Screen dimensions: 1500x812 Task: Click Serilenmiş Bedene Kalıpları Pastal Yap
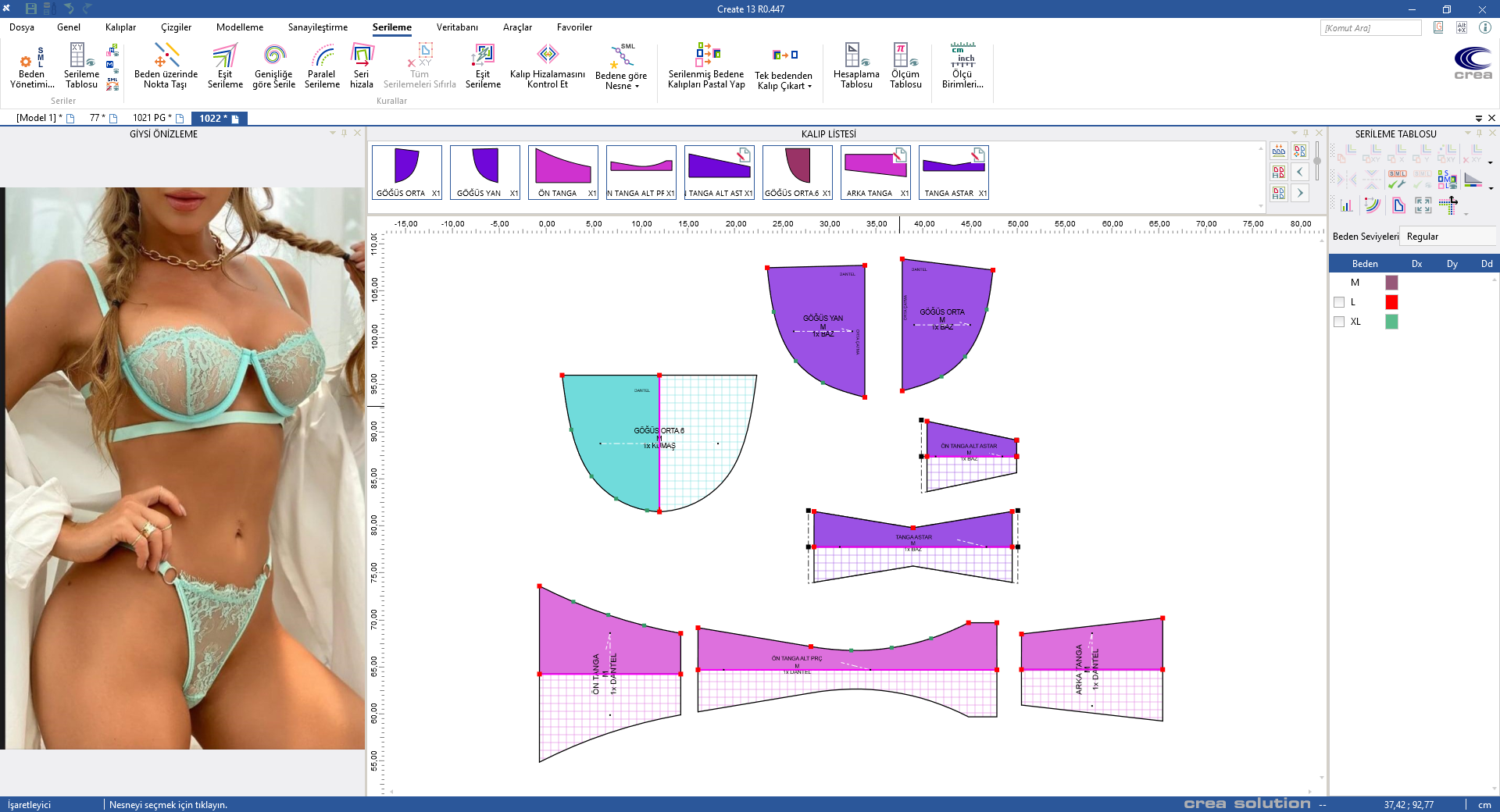pyautogui.click(x=706, y=66)
